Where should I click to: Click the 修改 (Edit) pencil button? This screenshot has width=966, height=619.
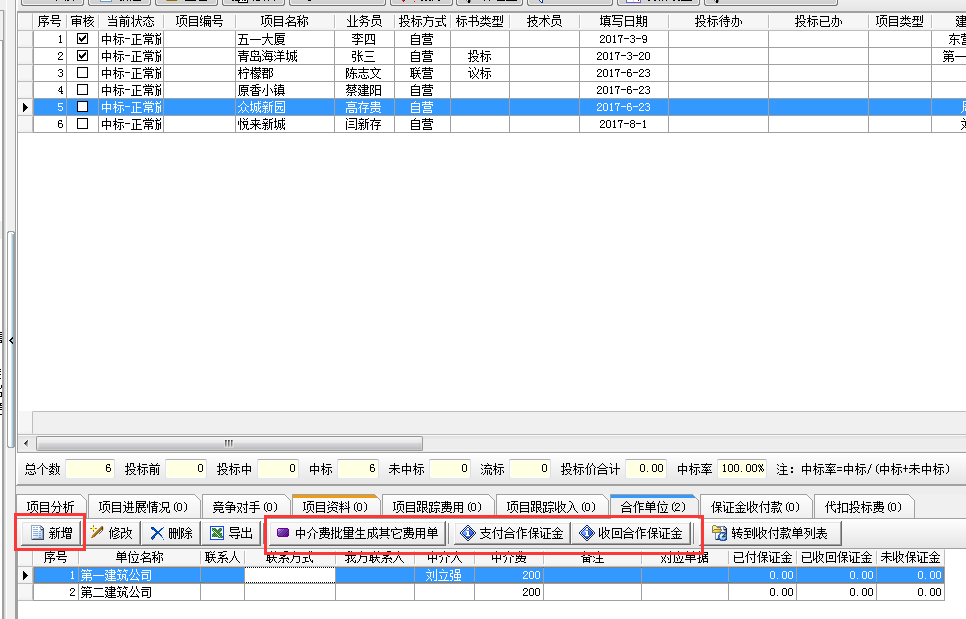click(111, 533)
